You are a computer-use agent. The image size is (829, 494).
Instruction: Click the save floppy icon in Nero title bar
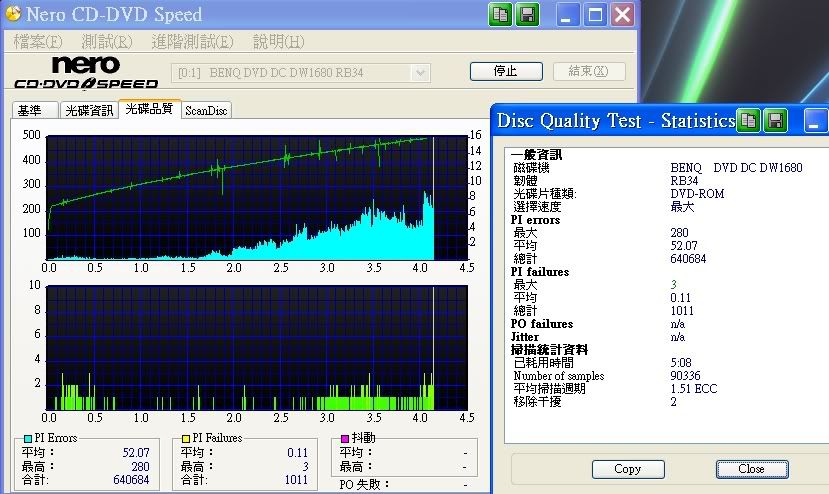[527, 15]
